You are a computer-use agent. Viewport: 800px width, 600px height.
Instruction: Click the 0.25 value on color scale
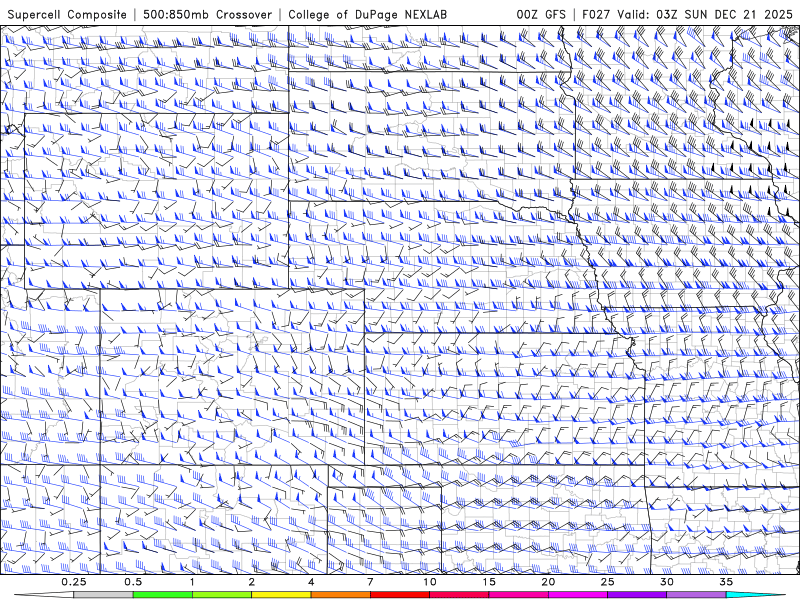(x=74, y=582)
